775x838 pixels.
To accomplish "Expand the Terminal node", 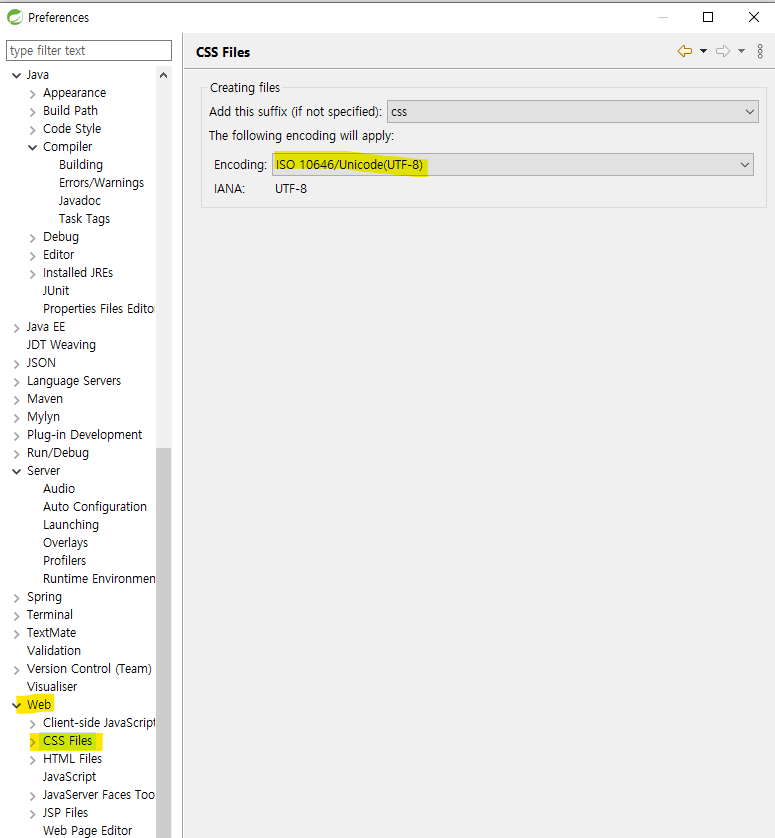I will point(17,616).
